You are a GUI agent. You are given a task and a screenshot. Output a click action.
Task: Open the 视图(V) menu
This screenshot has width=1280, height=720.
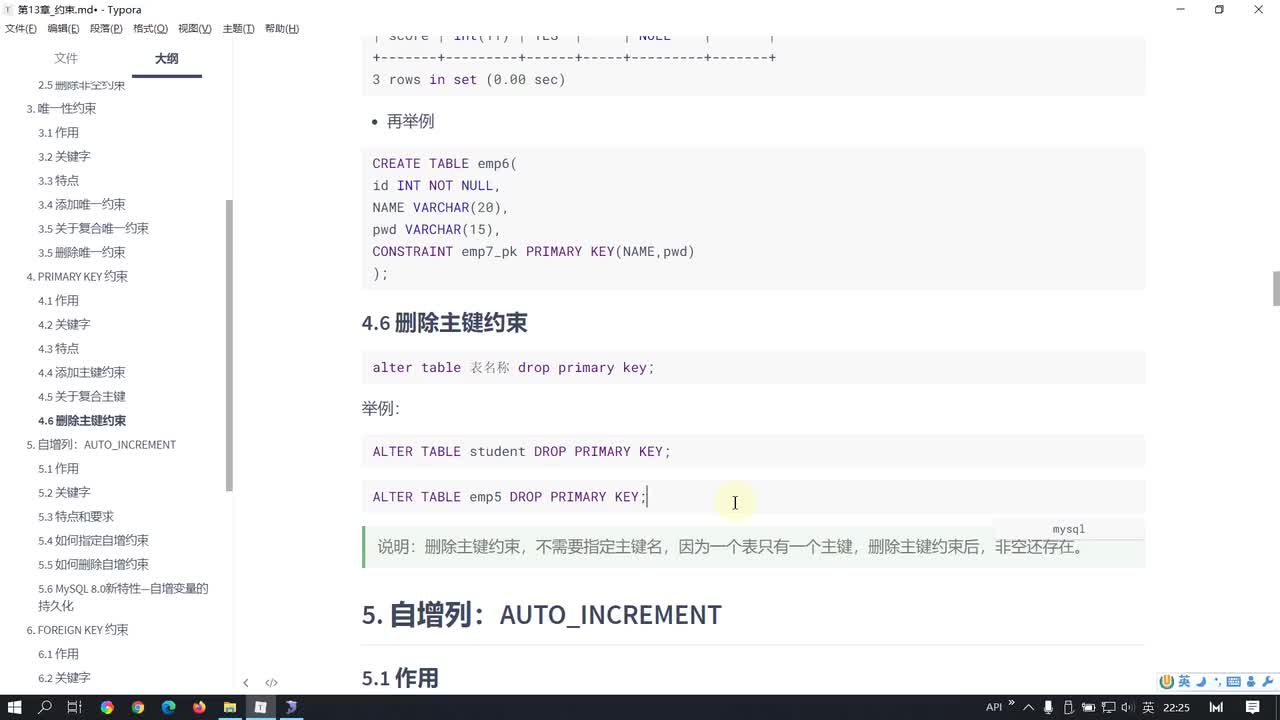[x=194, y=28]
